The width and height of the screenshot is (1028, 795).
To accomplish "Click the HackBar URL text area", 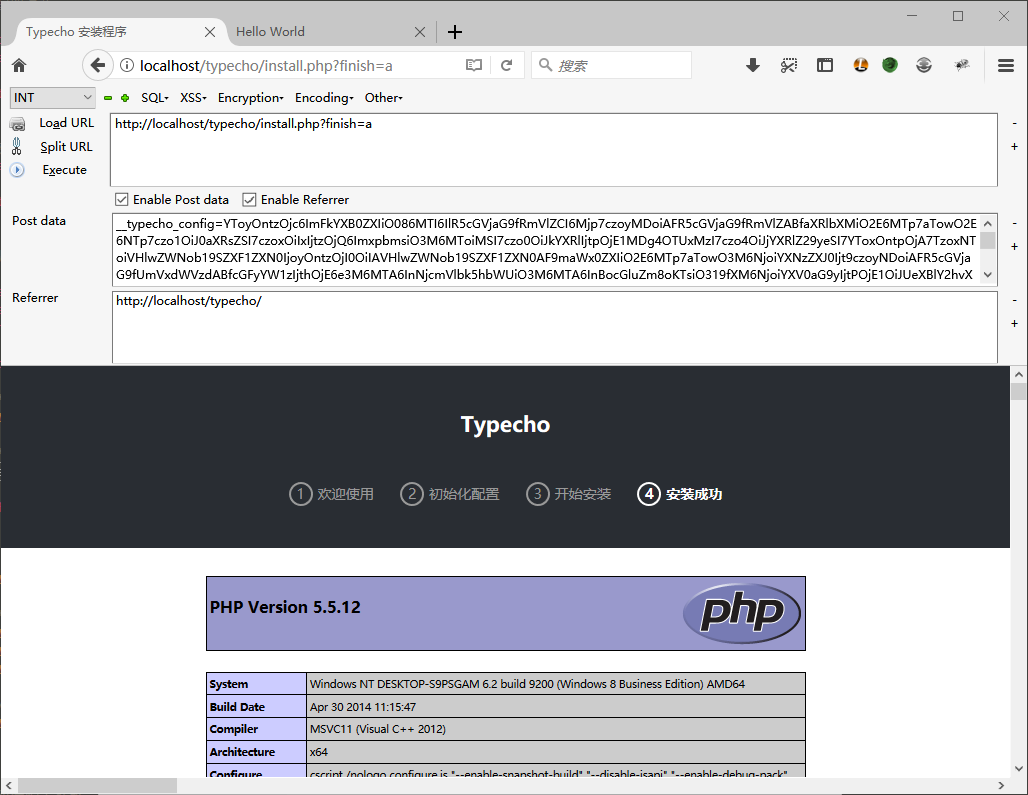I will coord(554,150).
